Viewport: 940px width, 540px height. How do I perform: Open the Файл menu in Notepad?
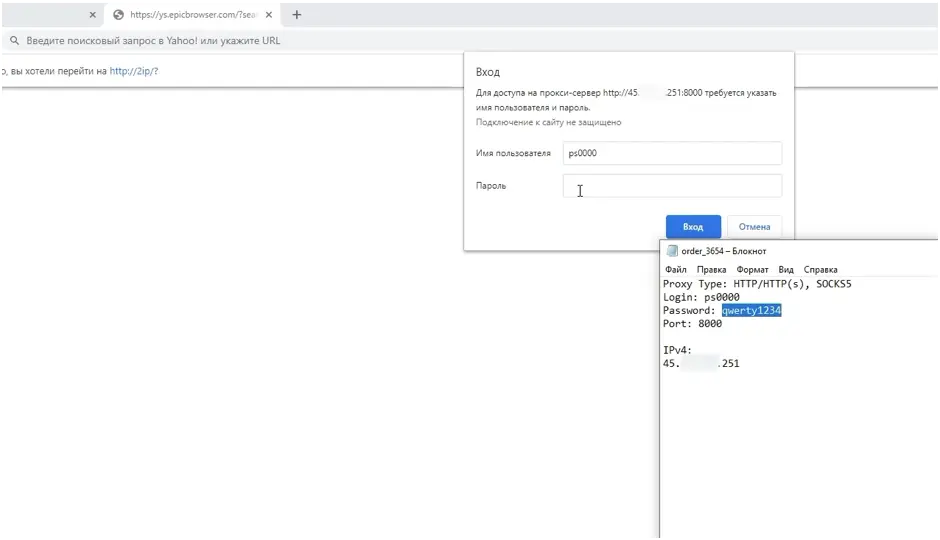pyautogui.click(x=675, y=270)
